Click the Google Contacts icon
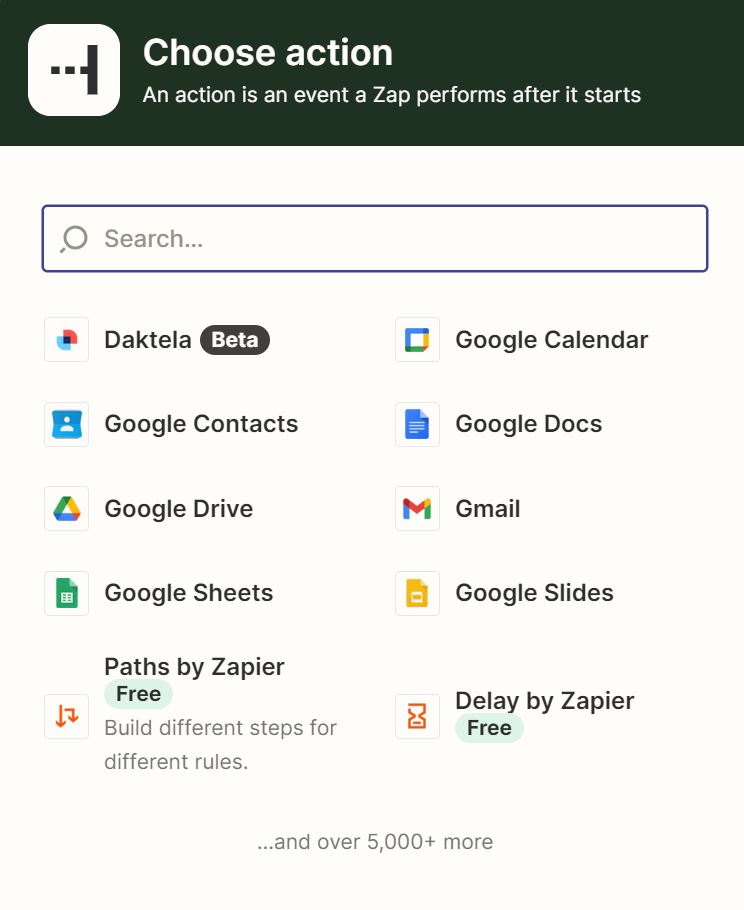 [x=67, y=424]
